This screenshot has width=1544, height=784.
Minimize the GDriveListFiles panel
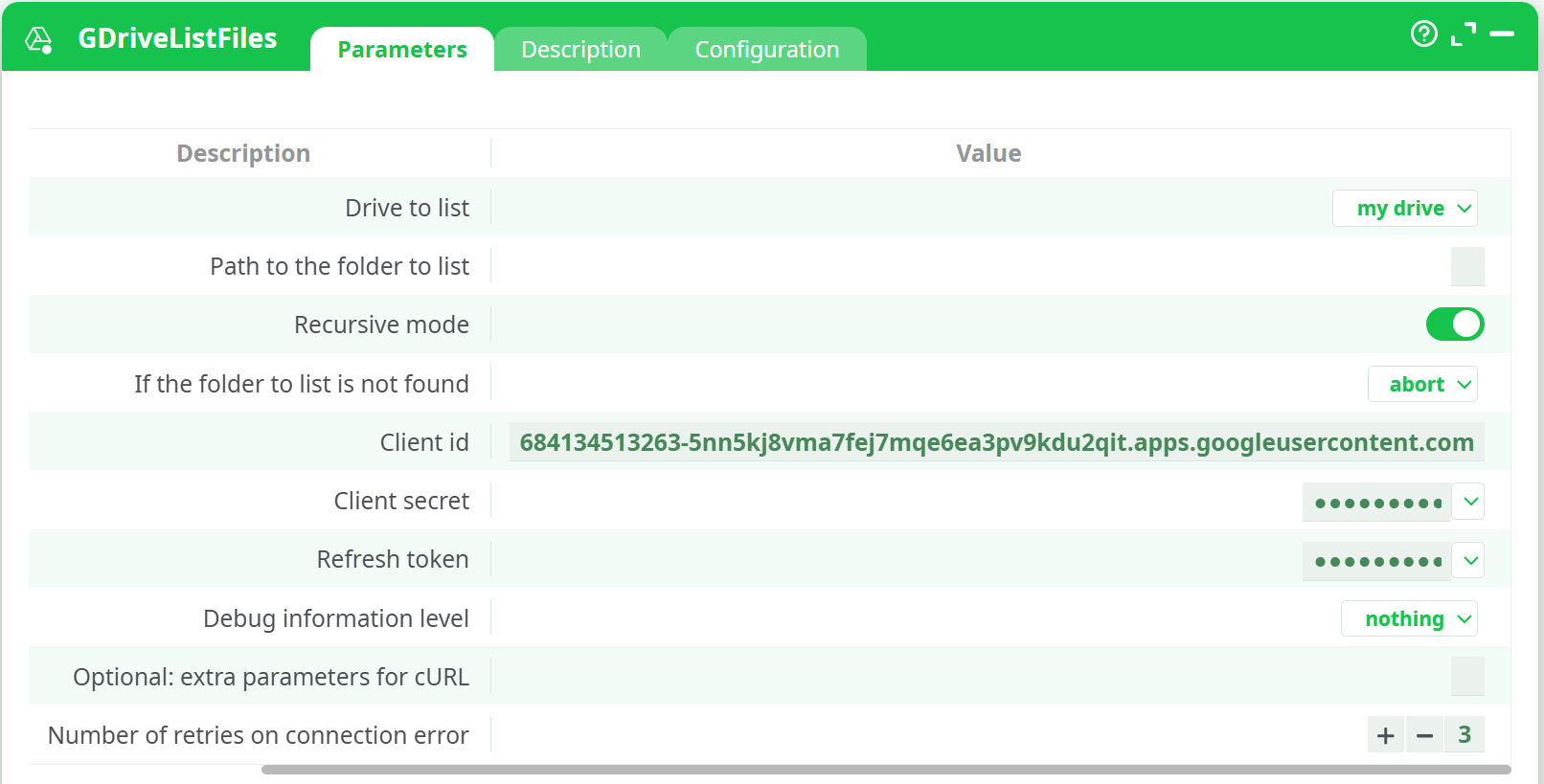[1502, 34]
